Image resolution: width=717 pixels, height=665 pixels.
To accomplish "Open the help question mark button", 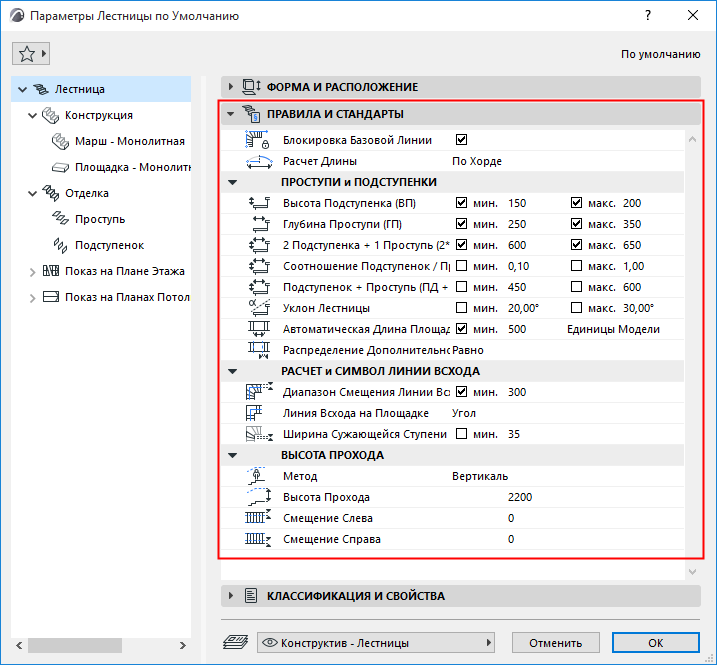I will click(x=647, y=15).
